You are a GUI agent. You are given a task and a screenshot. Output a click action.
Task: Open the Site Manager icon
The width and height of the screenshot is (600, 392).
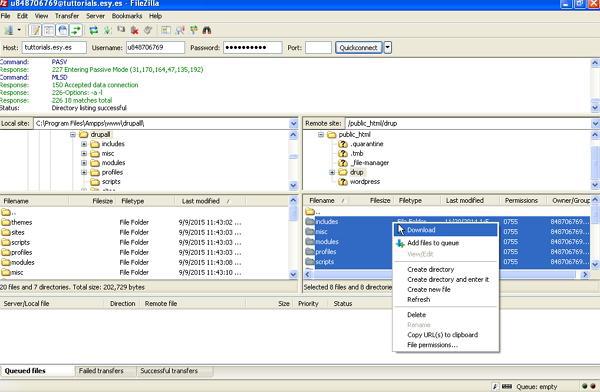pyautogui.click(x=9, y=30)
